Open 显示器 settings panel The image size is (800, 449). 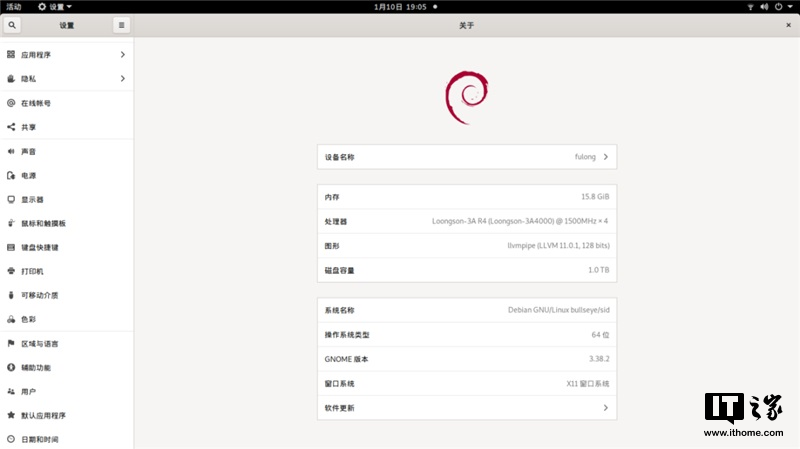(x=67, y=199)
